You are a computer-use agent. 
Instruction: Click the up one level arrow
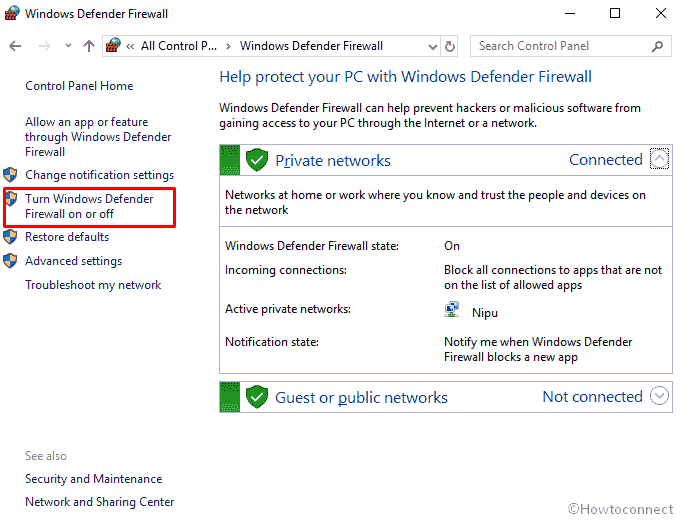point(89,46)
